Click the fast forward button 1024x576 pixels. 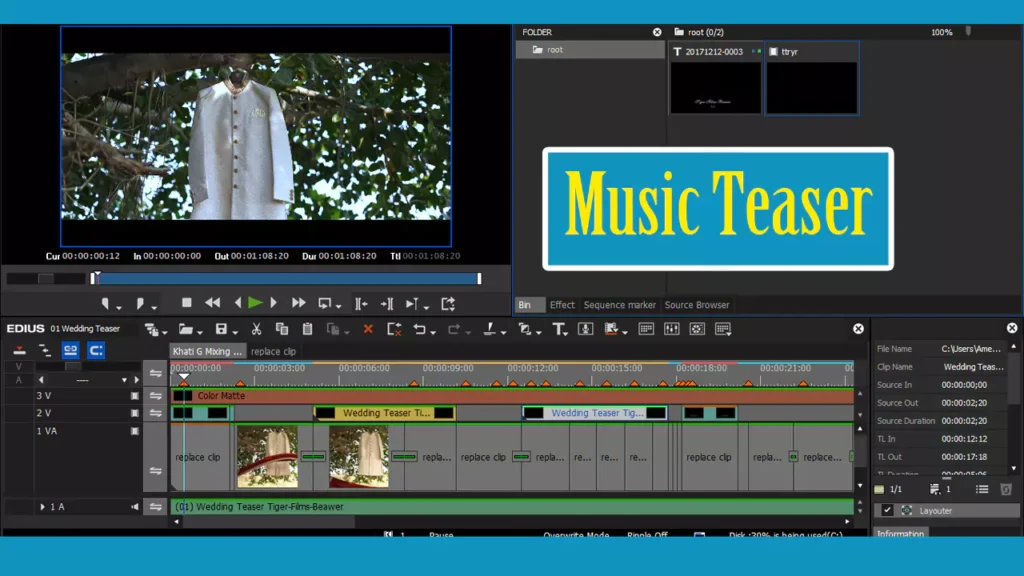[x=298, y=303]
